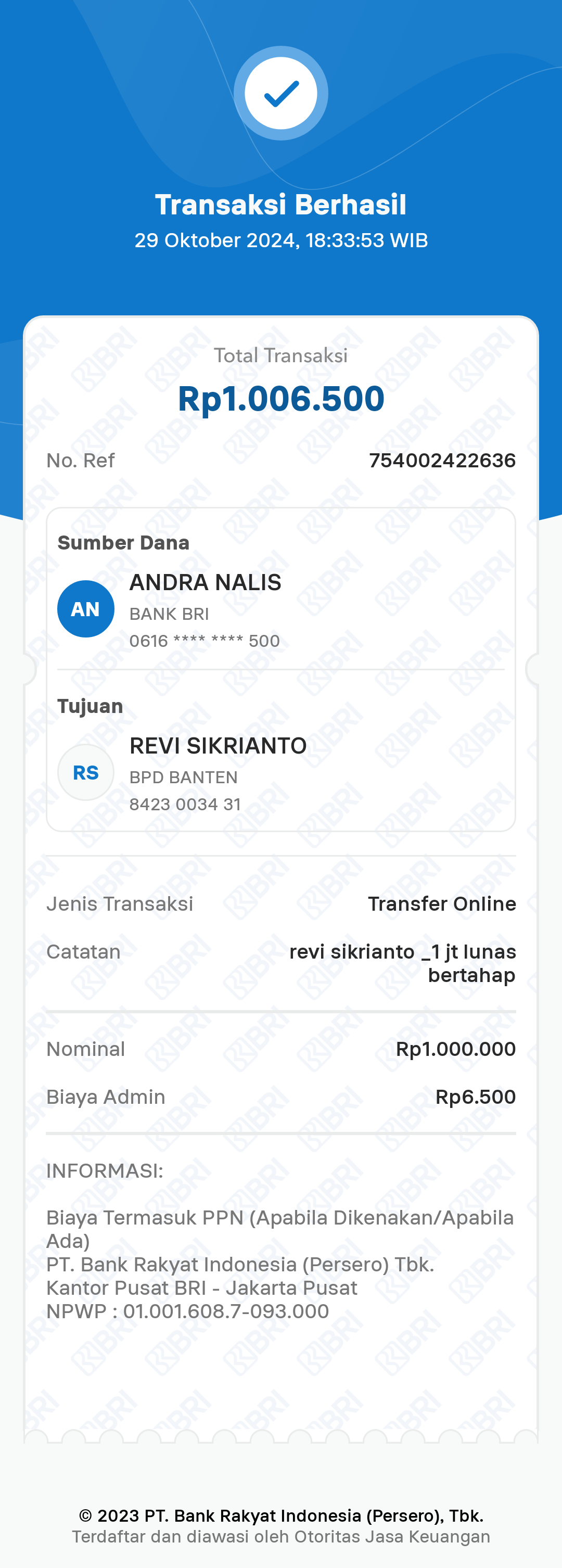Select destination account 8423 0034 31

[x=185, y=804]
